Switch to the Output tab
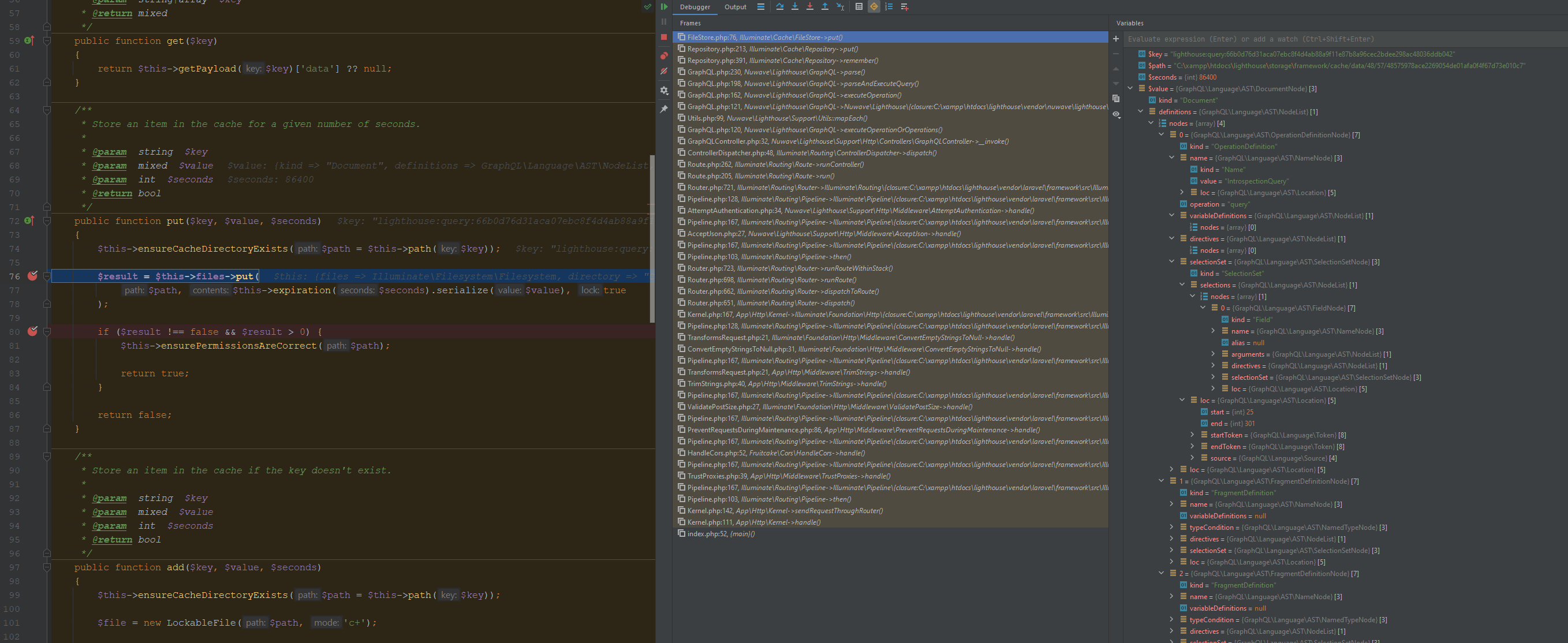 (735, 7)
